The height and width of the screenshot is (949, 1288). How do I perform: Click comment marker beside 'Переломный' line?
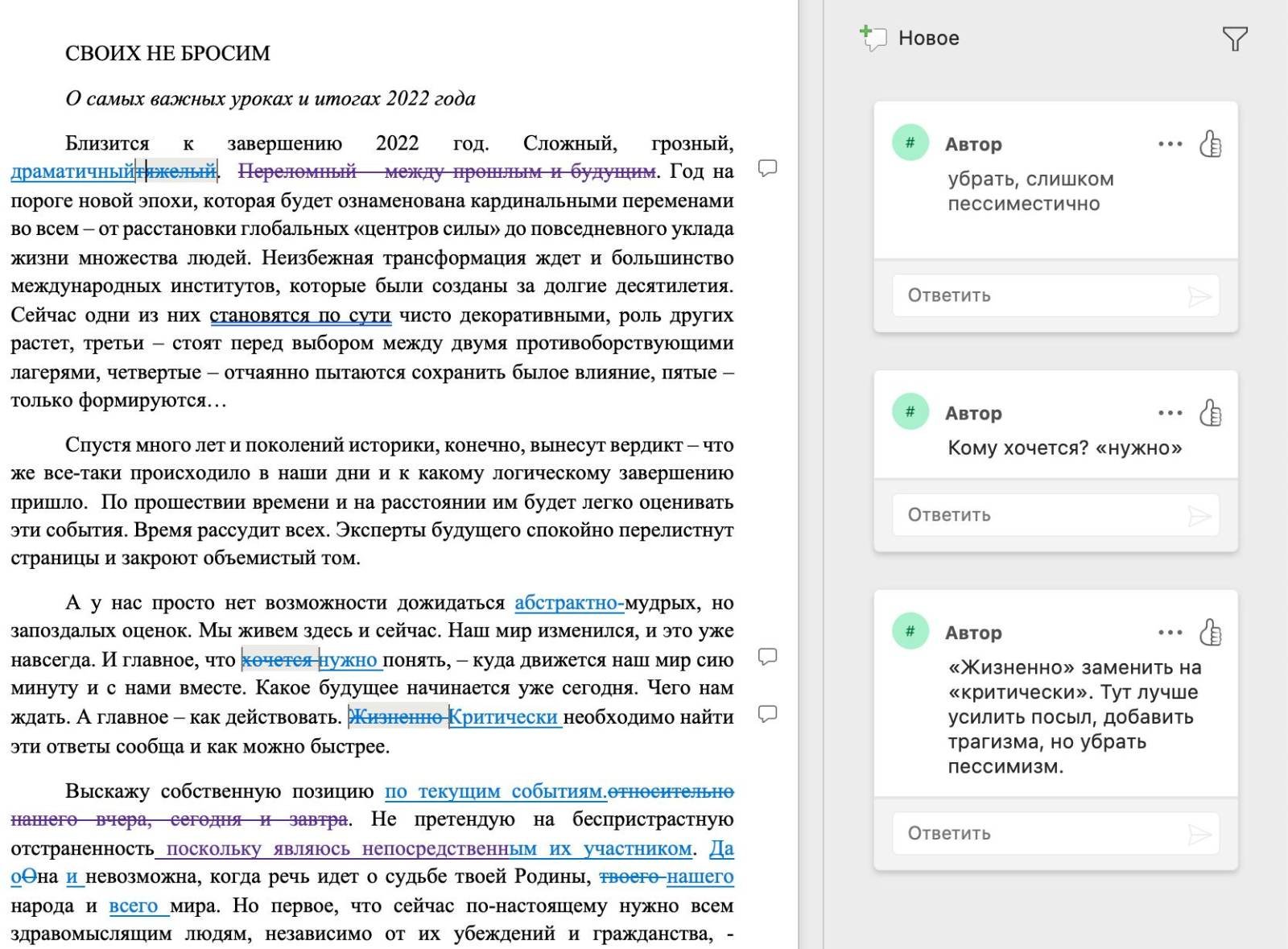coord(768,168)
